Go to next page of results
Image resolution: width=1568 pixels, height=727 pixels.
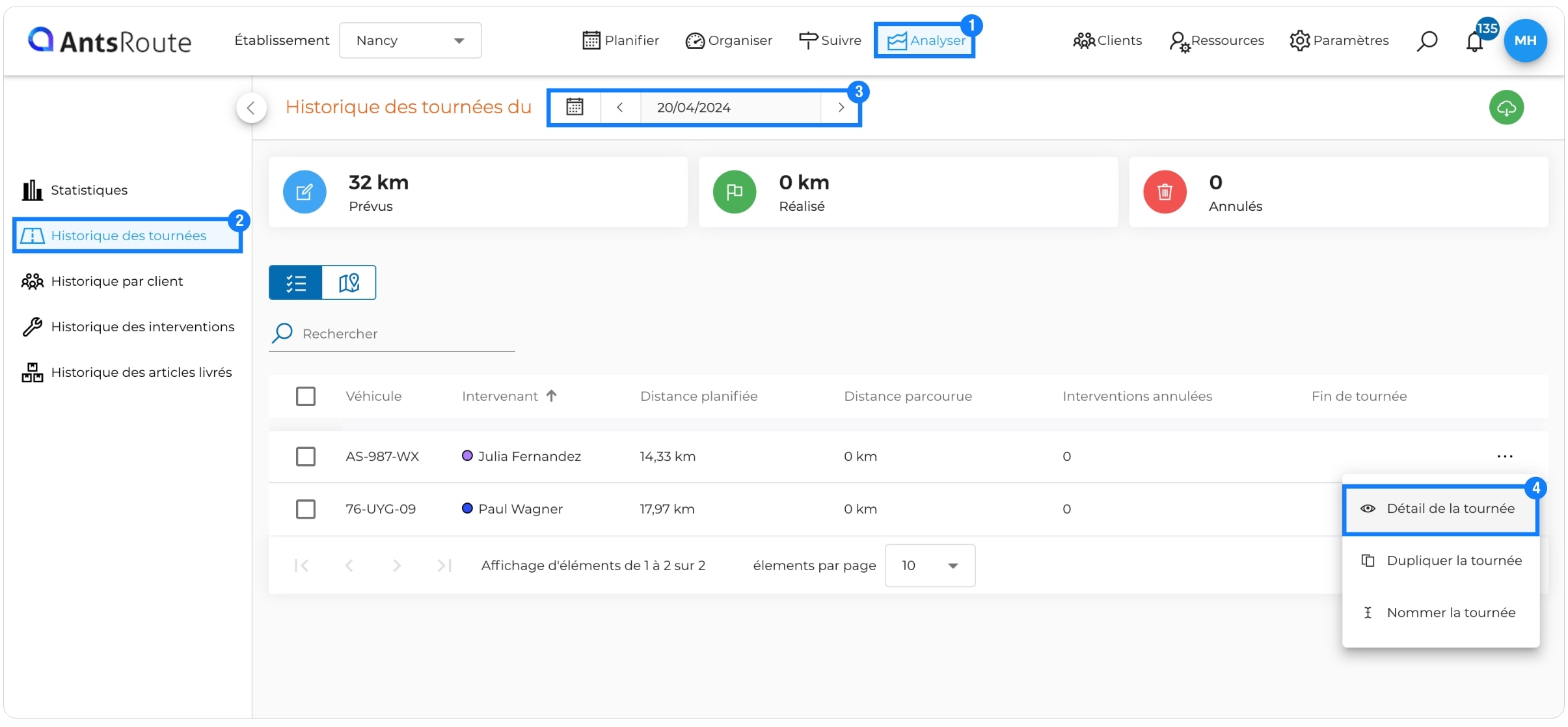click(397, 566)
